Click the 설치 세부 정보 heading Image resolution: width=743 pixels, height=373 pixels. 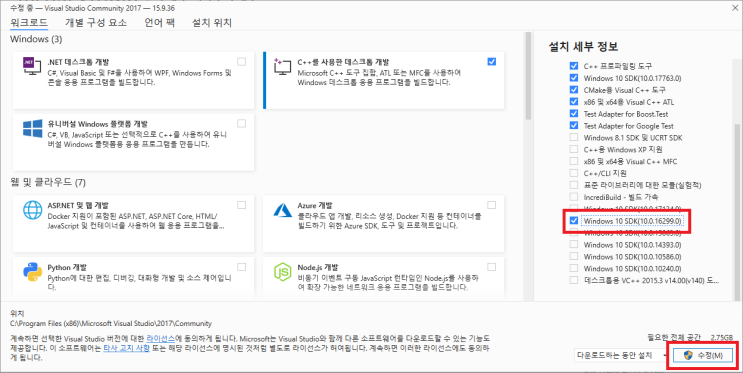click(x=583, y=46)
